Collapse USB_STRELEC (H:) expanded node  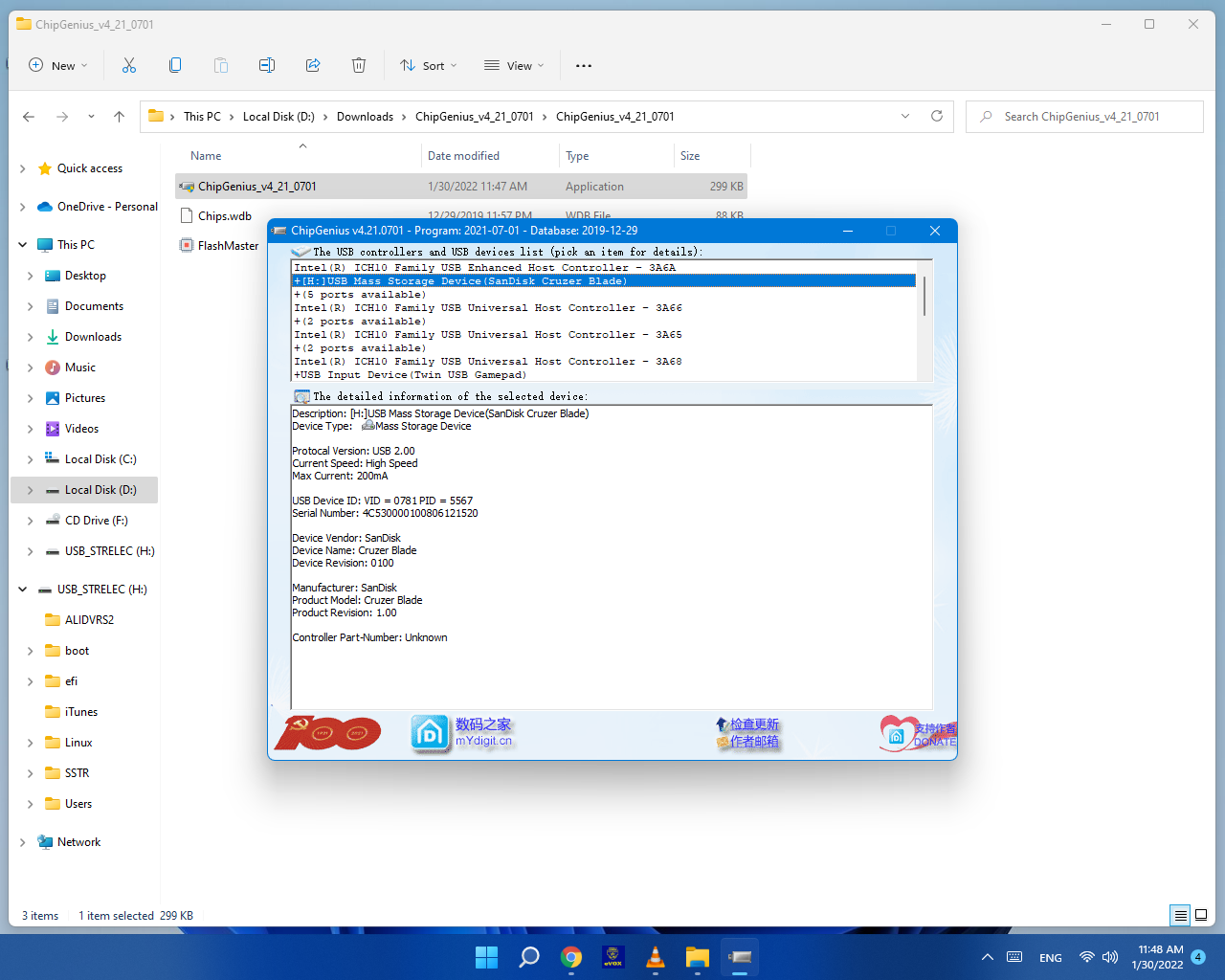[x=22, y=590]
